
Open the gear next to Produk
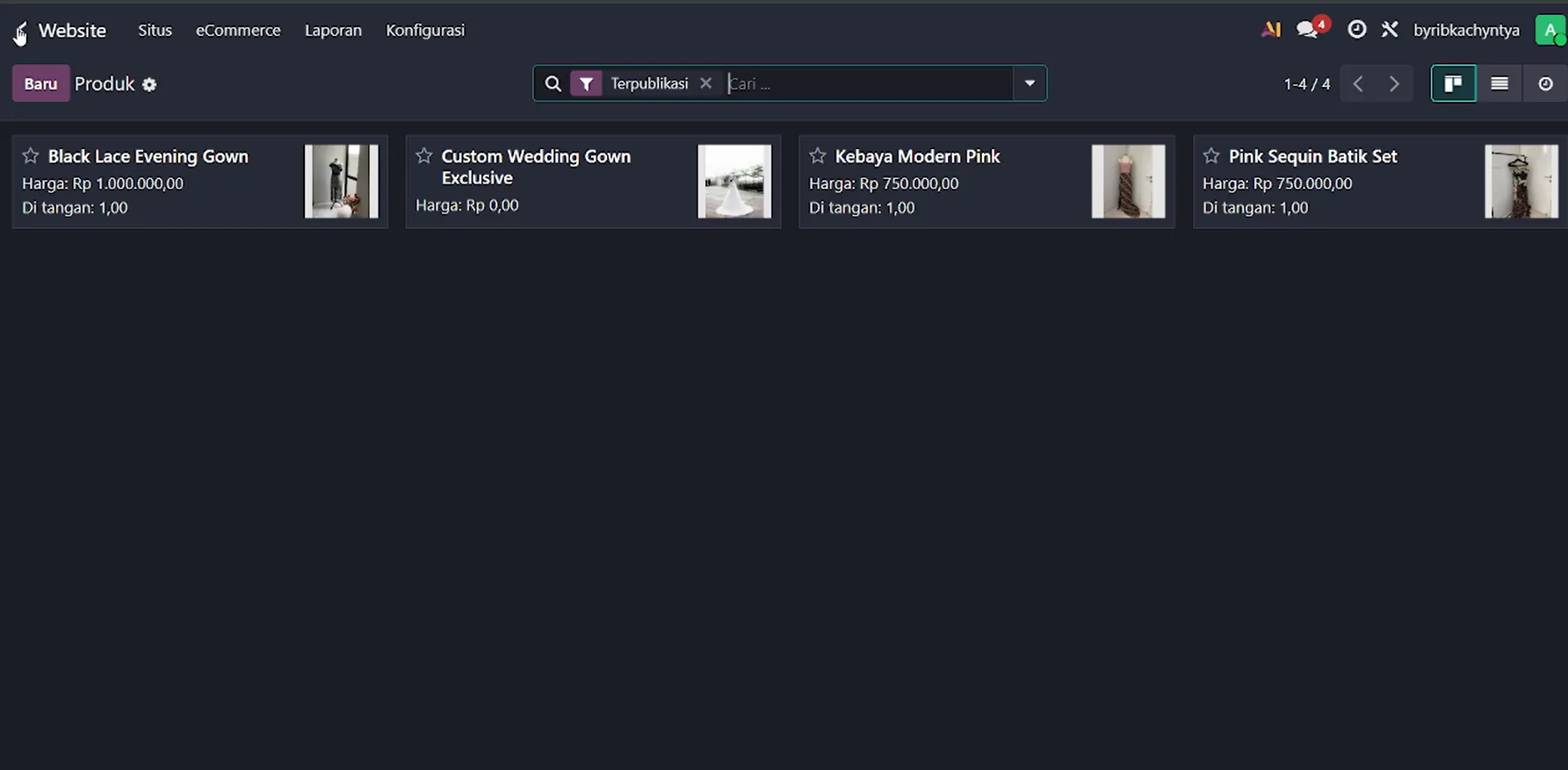[149, 84]
